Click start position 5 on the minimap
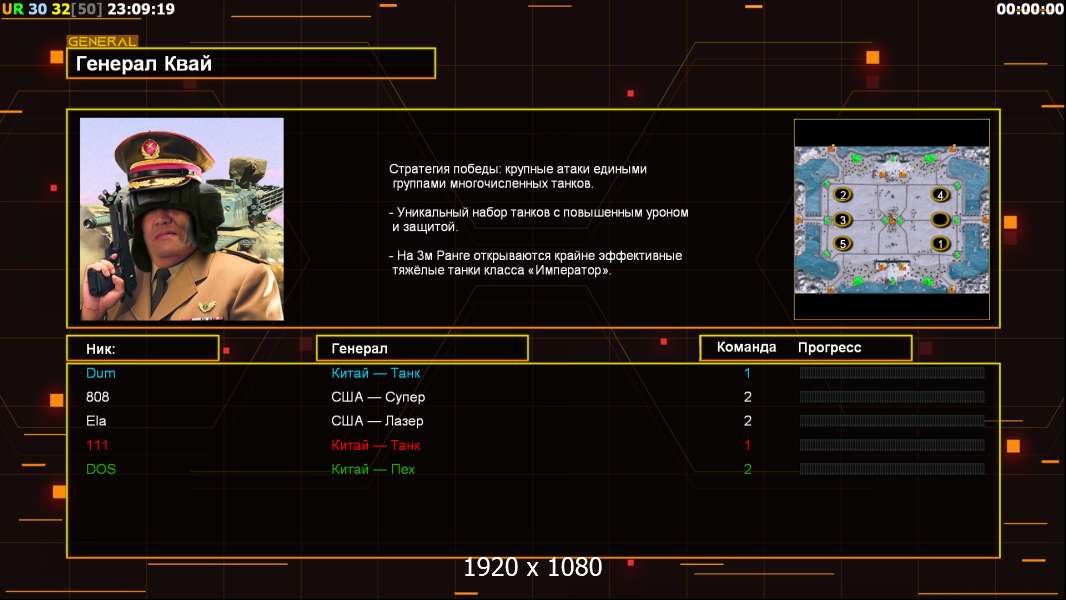 pos(843,243)
